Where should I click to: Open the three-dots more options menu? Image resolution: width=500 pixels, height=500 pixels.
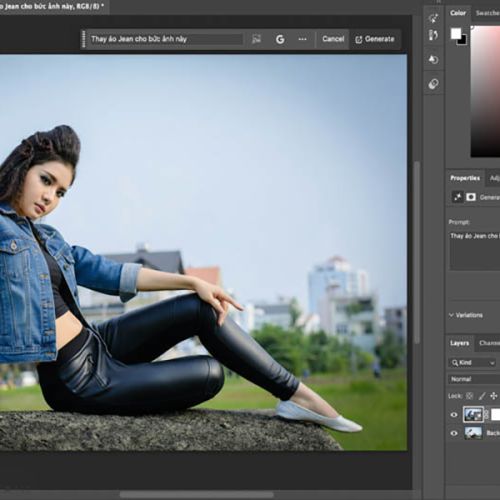[x=302, y=39]
